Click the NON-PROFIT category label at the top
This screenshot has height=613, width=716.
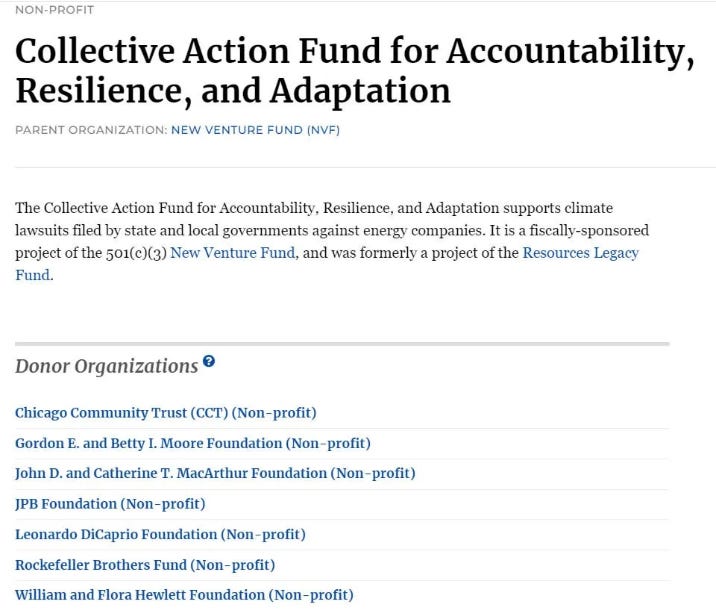point(54,10)
